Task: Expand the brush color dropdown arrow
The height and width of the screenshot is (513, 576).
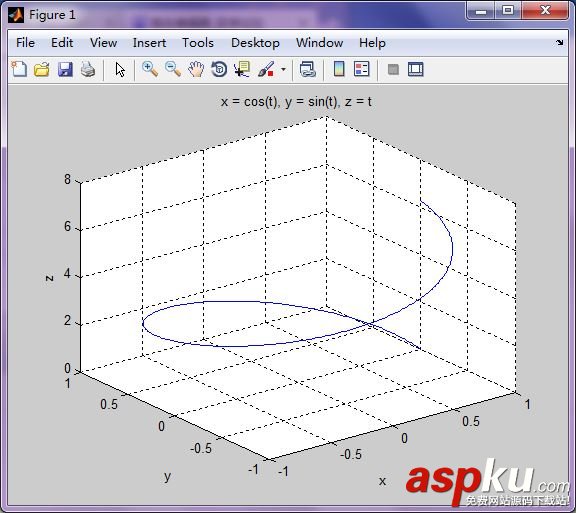Action: [283, 69]
